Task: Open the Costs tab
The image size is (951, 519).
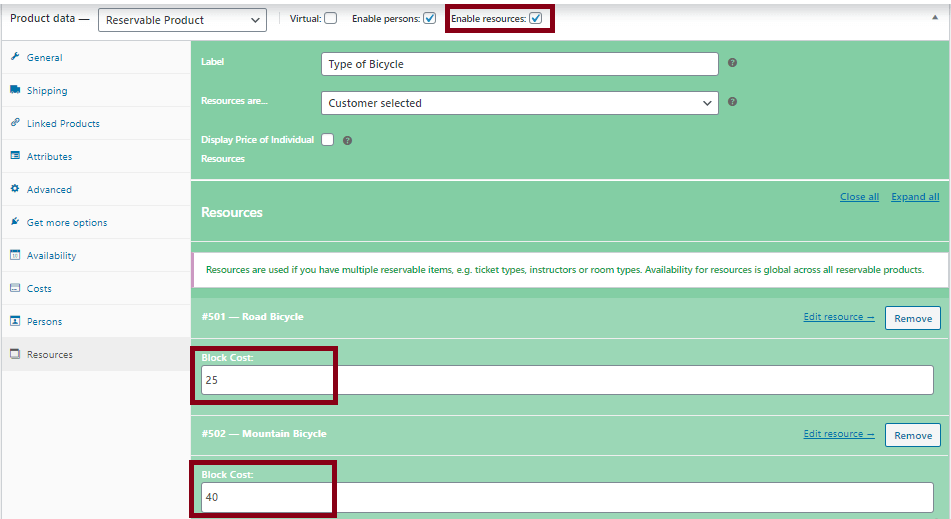Action: tap(39, 288)
